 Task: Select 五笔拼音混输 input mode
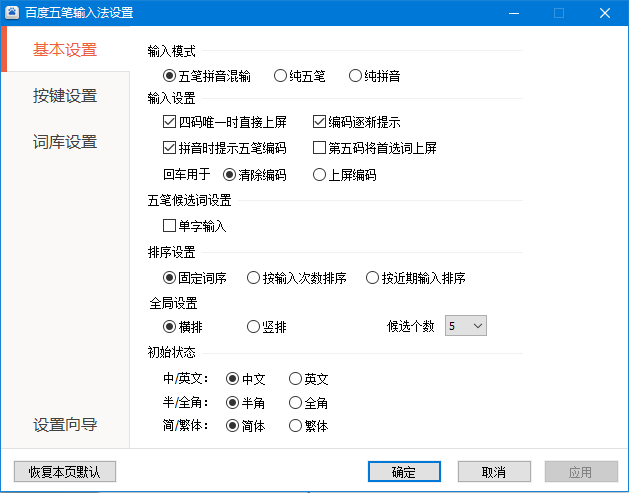(x=207, y=76)
